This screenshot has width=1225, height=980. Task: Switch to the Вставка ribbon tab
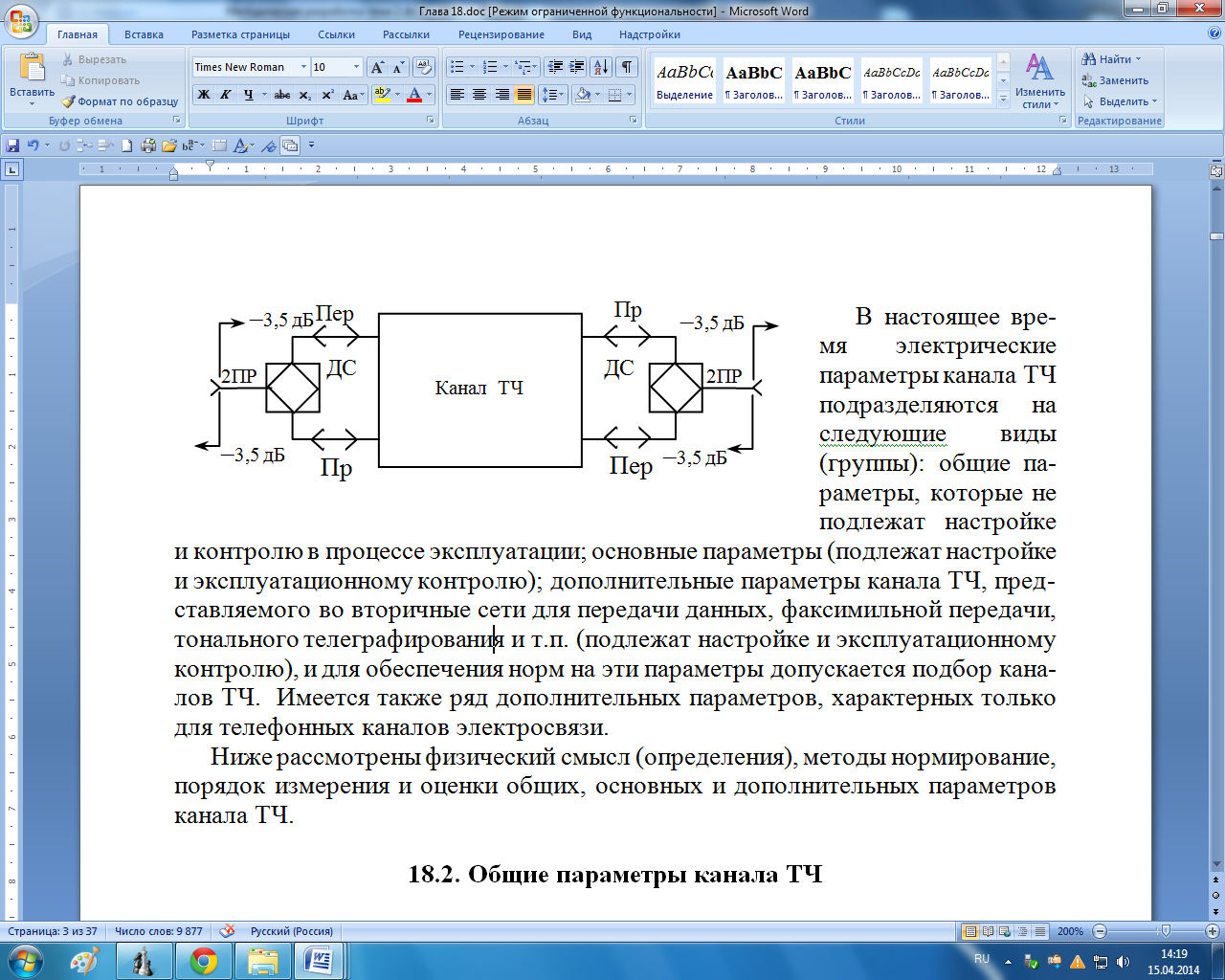pos(144,34)
